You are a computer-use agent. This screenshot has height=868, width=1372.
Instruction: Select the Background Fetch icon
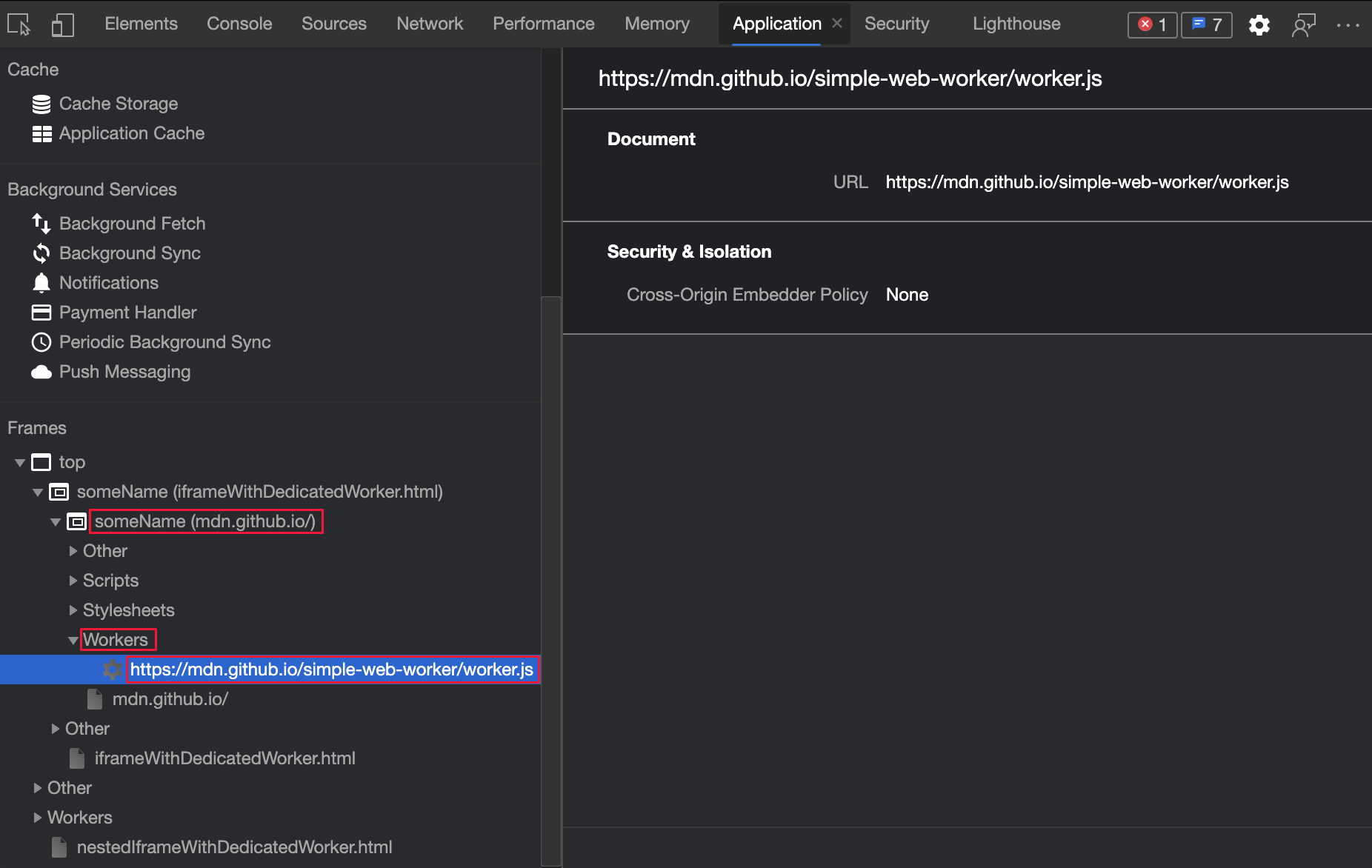(x=41, y=223)
